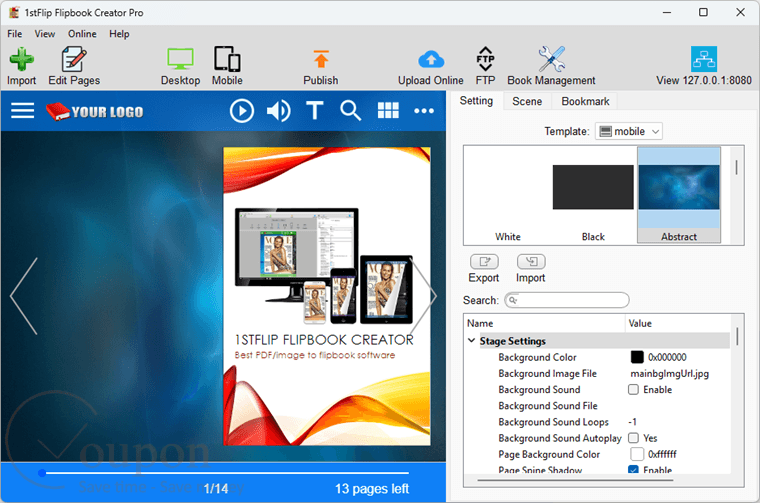The image size is (760, 503).
Task: Switch to the Setting tab
Action: 476,101
